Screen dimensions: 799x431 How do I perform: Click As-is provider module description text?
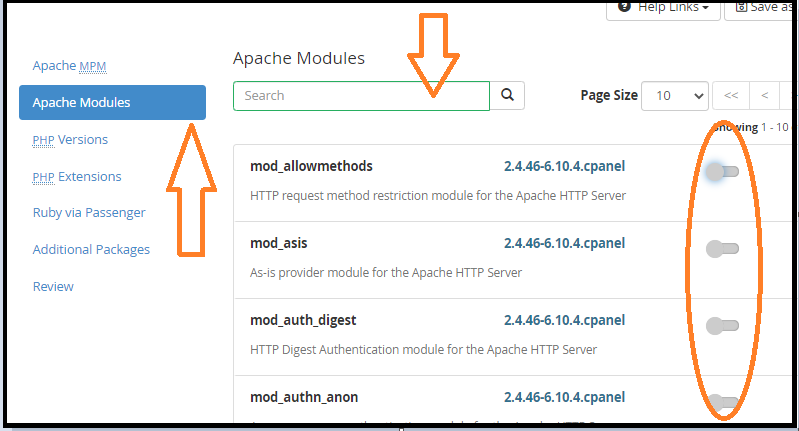(x=386, y=273)
